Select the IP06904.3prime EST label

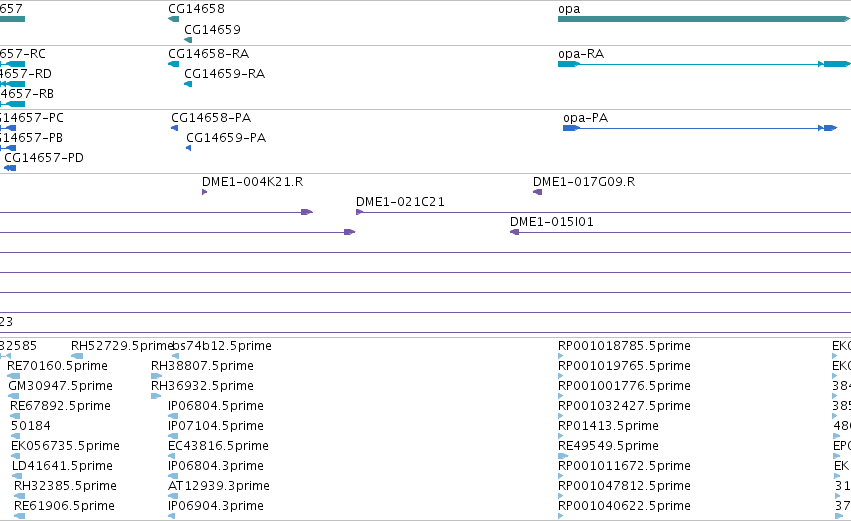point(215,506)
